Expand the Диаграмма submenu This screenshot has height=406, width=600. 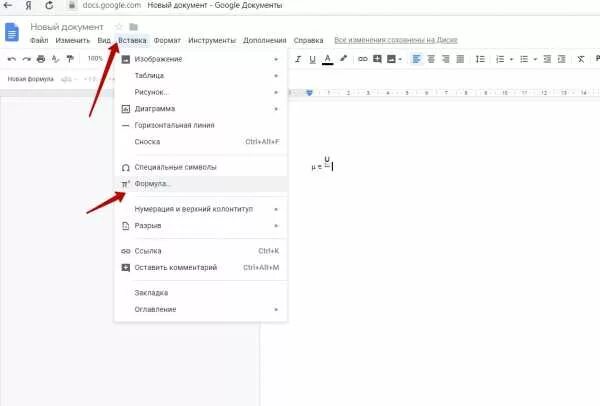click(x=201, y=109)
